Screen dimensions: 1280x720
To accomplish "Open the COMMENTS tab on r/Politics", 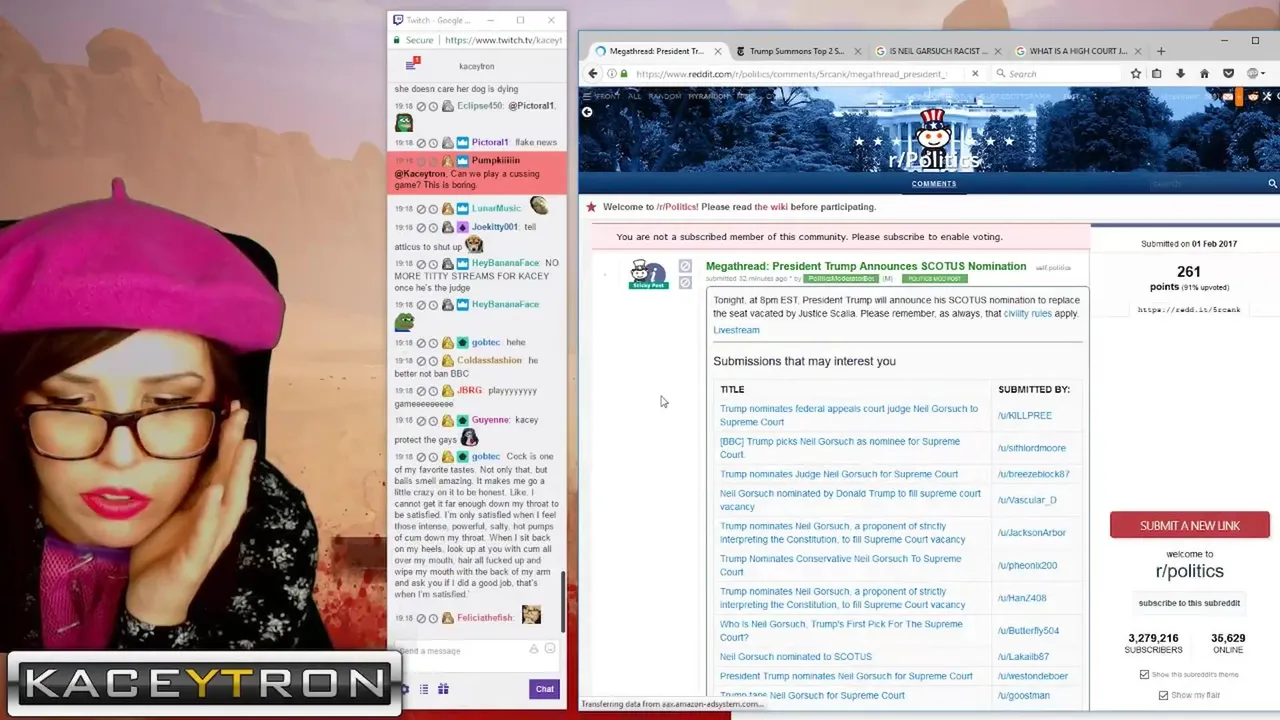I will 934,184.
